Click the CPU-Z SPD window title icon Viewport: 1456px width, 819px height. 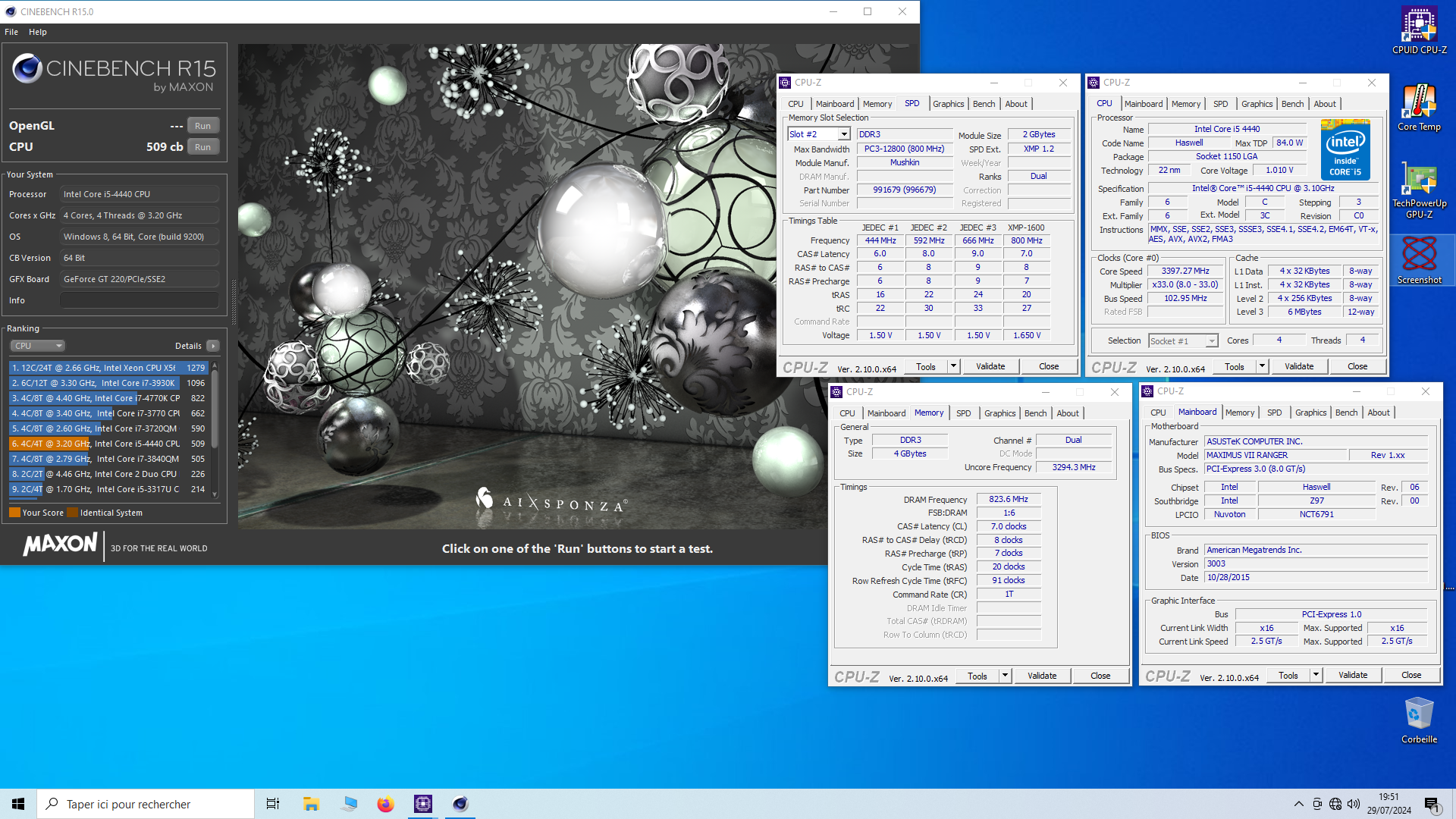pyautogui.click(x=786, y=83)
